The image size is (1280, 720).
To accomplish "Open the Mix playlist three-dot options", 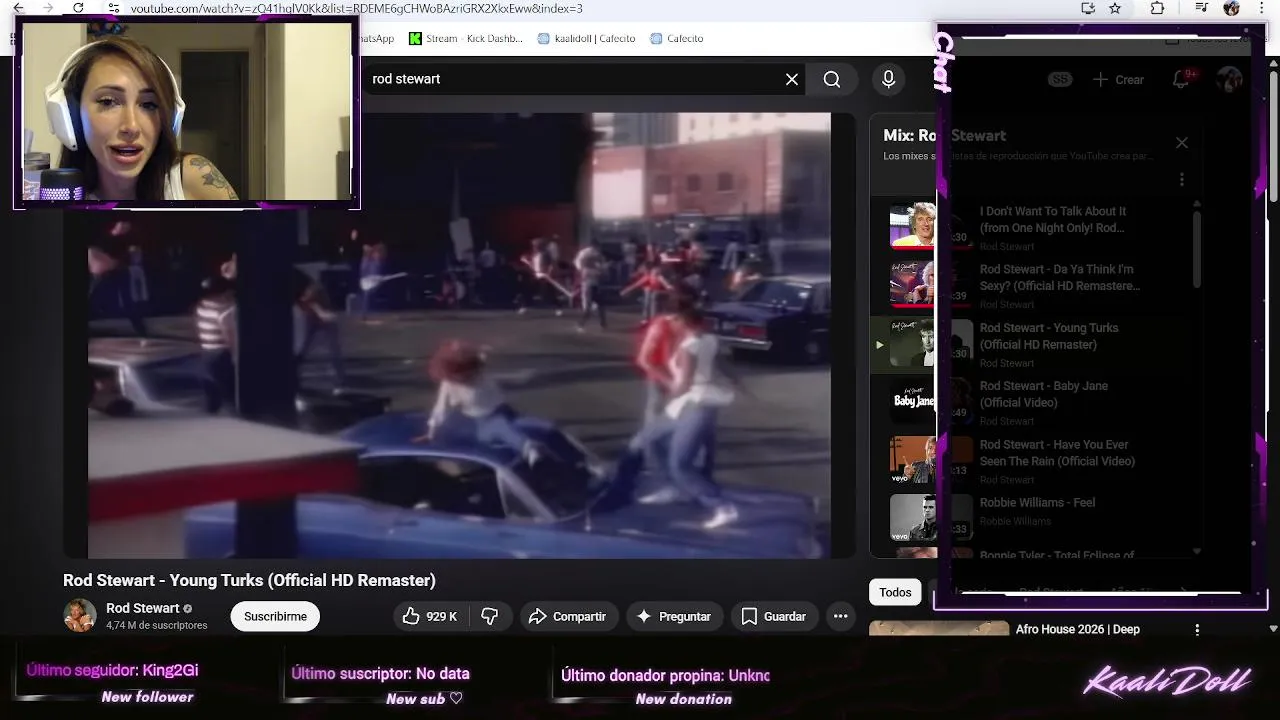I will 1182,180.
